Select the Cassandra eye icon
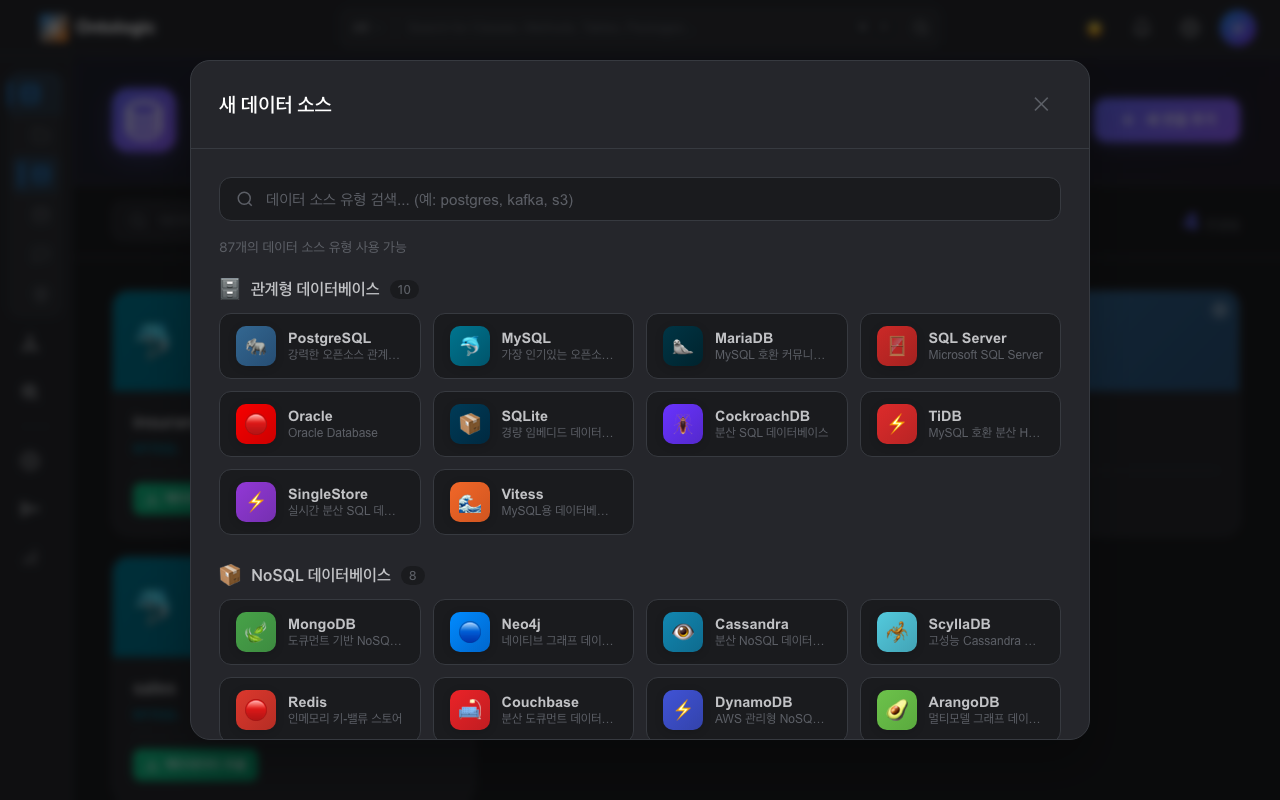The height and width of the screenshot is (800, 1280). pyautogui.click(x=683, y=632)
